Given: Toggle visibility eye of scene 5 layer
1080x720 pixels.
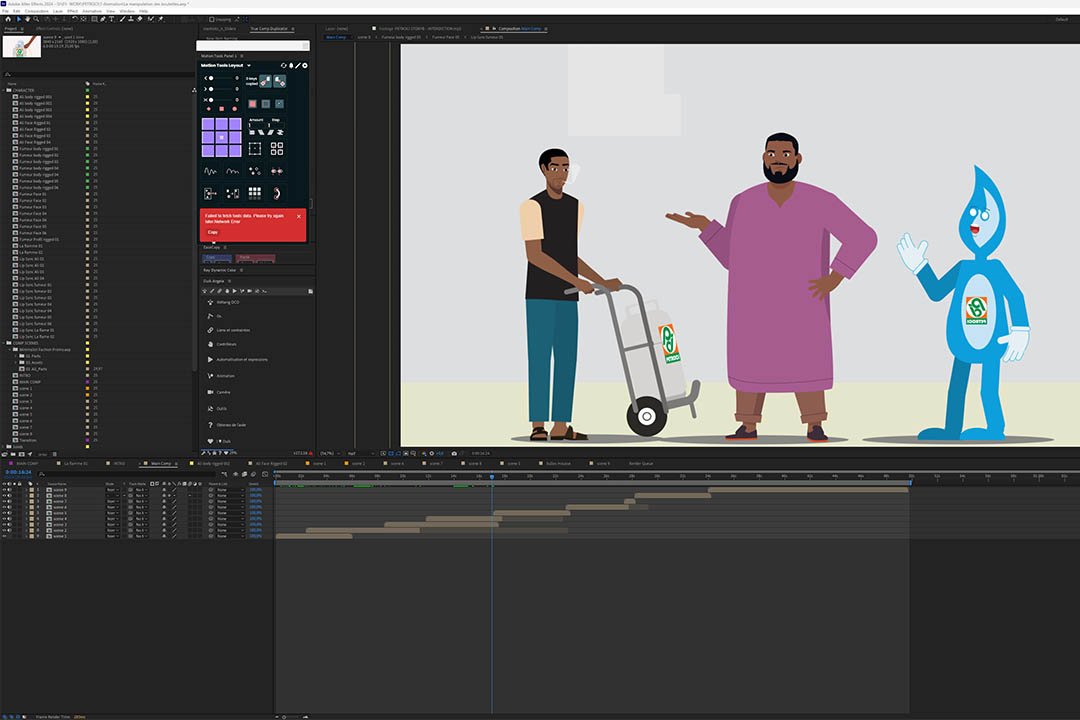Looking at the screenshot, I should [4, 513].
